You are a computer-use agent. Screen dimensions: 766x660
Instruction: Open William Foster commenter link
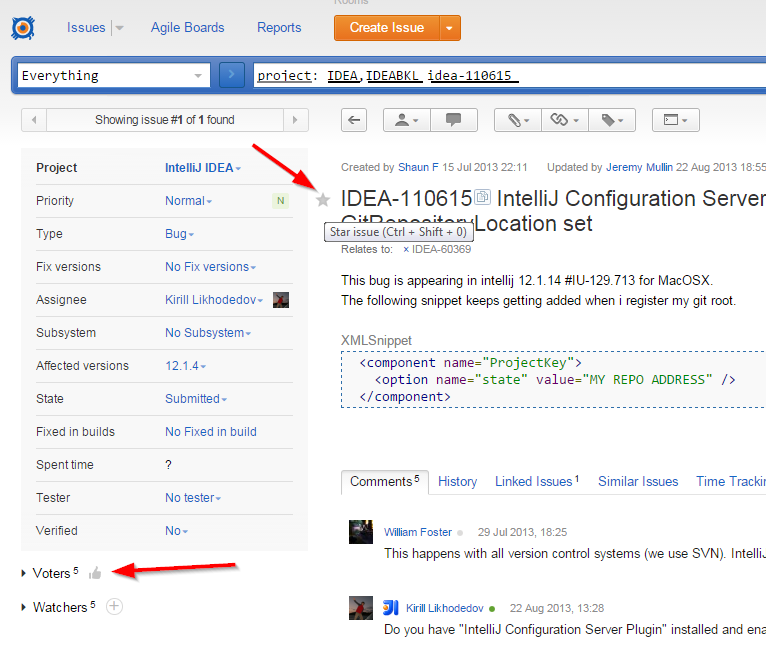pos(418,532)
